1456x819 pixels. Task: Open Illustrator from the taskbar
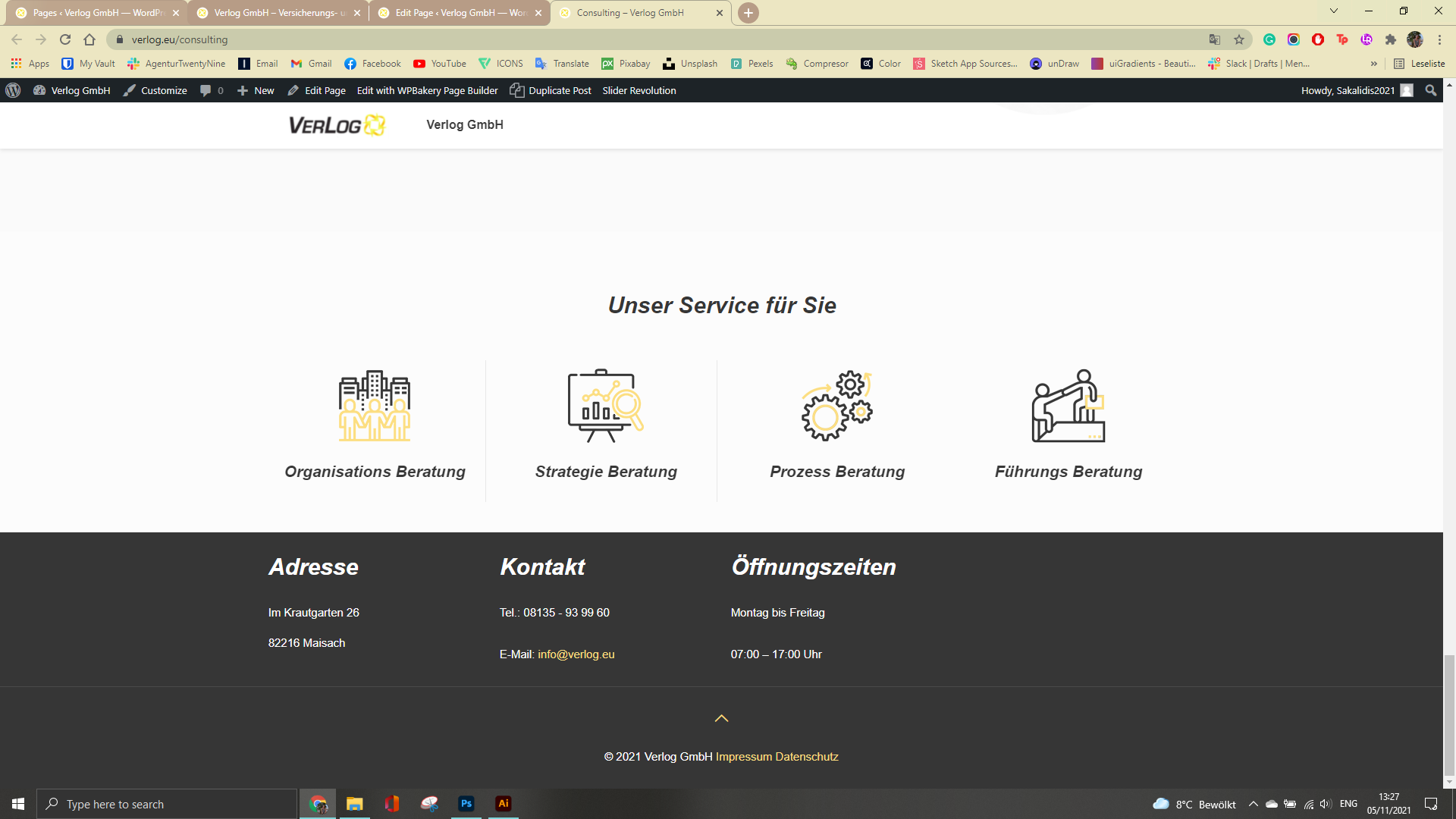504,804
